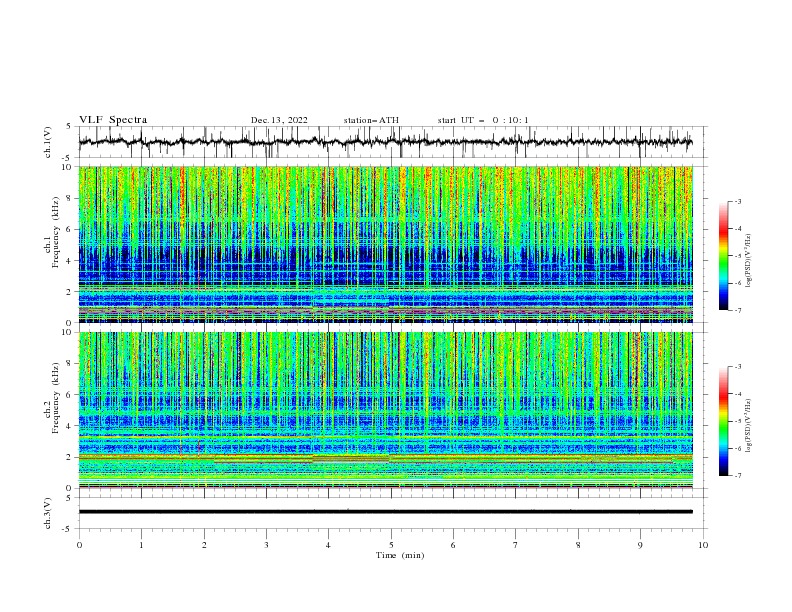Click the "ch.1(V)" axis label
The image size is (792, 612).
[48, 142]
